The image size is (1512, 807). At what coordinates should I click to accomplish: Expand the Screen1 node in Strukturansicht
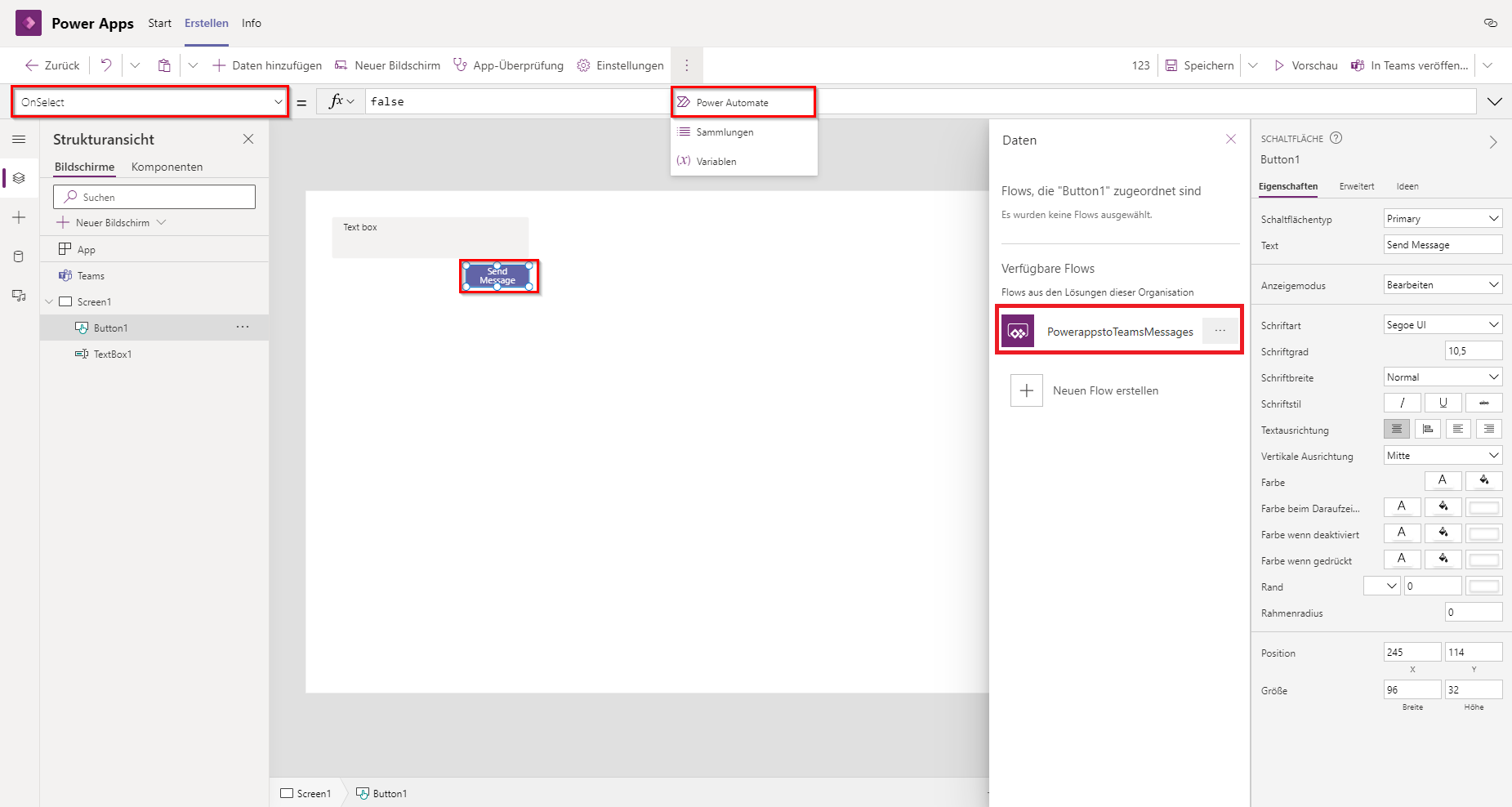click(51, 301)
